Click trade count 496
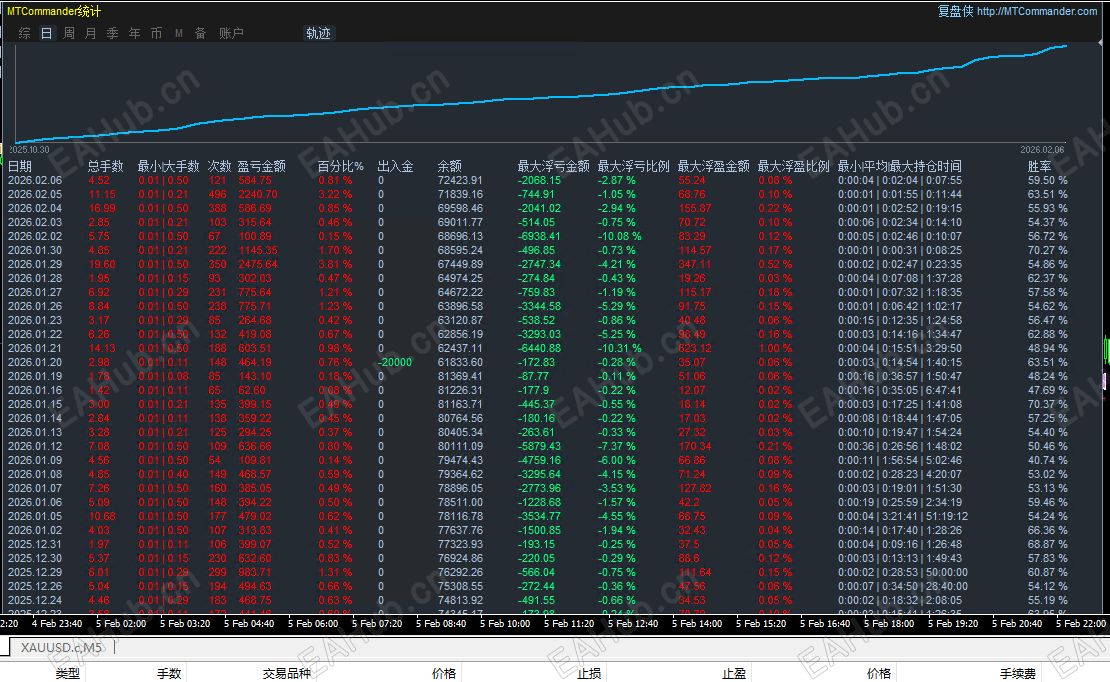 click(x=217, y=195)
